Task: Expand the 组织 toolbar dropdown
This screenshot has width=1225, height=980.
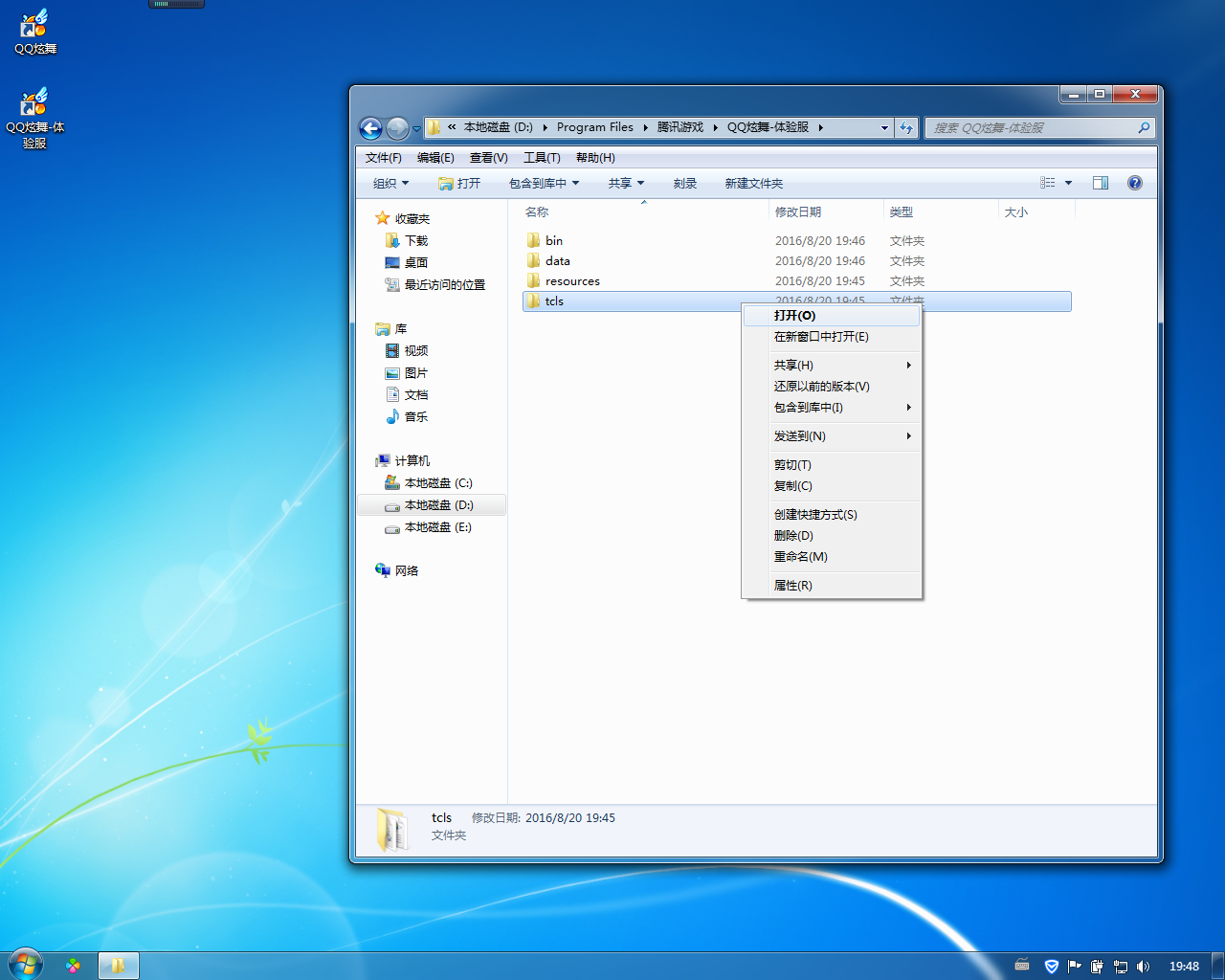Action: [x=405, y=183]
